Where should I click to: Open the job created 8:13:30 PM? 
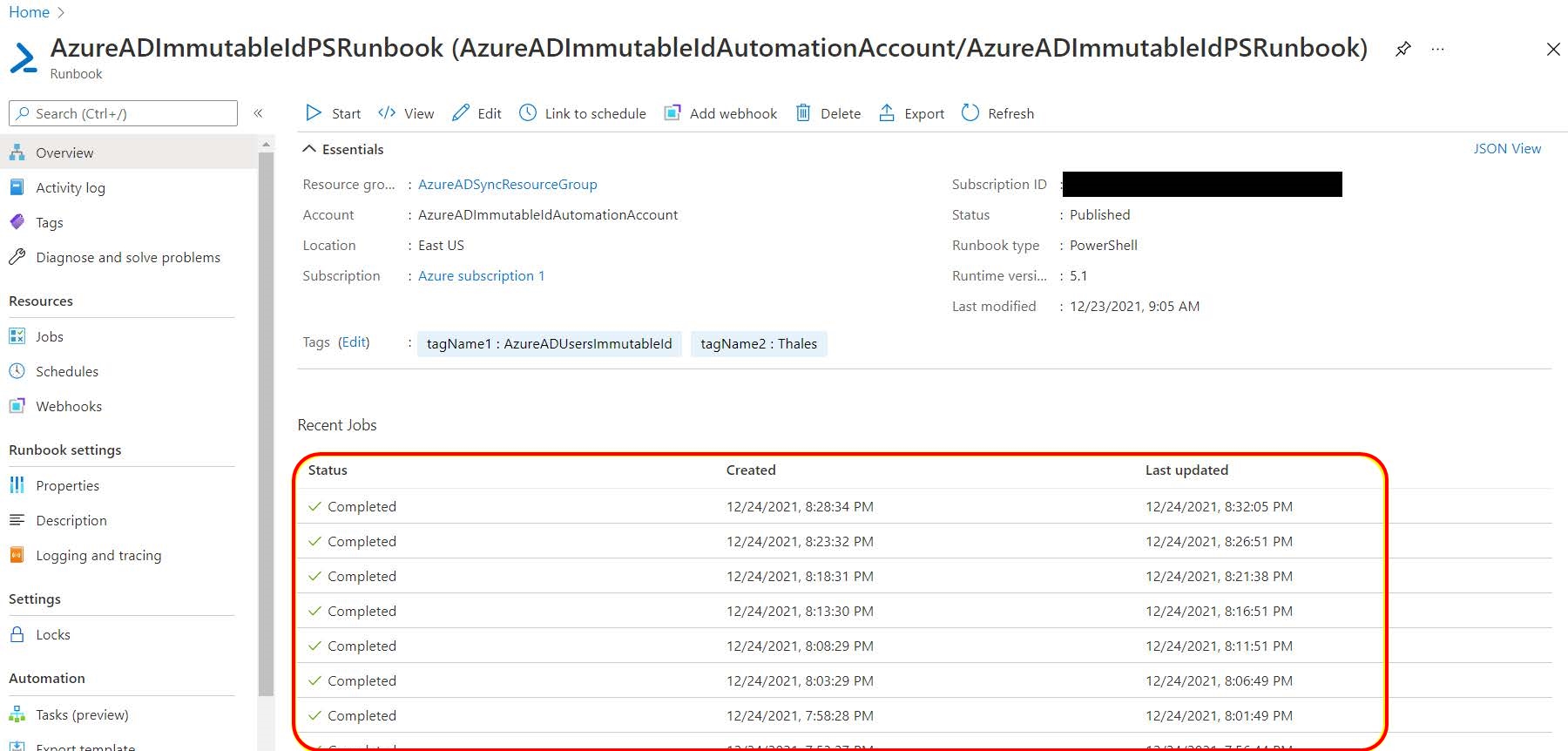click(924, 611)
